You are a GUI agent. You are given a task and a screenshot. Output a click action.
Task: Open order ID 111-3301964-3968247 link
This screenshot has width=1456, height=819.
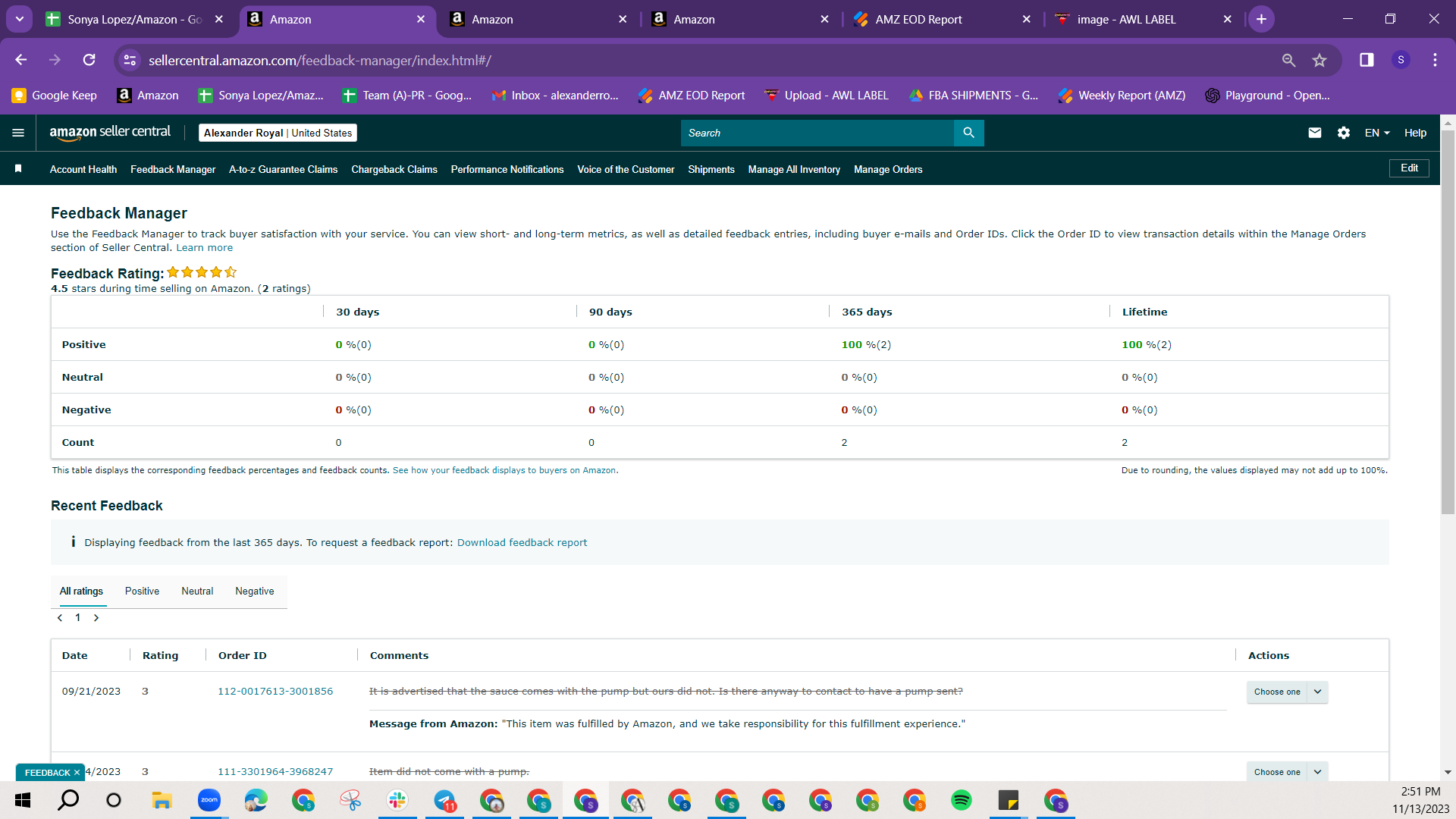pos(275,771)
